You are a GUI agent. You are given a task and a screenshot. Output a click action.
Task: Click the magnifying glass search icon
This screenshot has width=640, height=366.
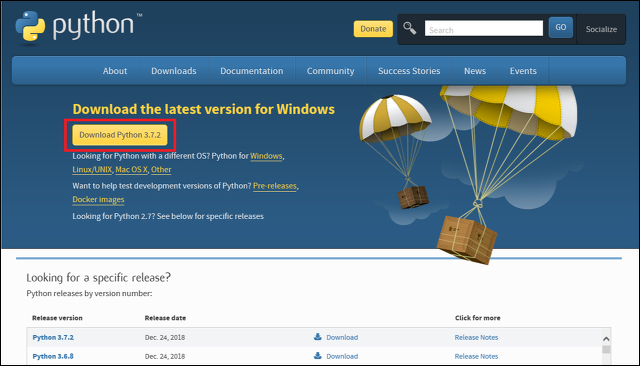pyautogui.click(x=409, y=28)
